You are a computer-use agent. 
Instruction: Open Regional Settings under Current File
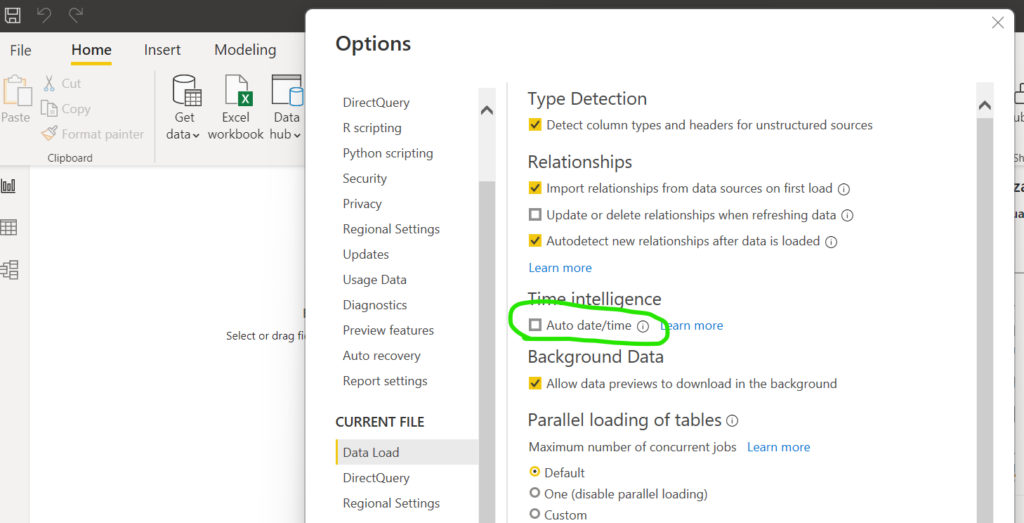pos(391,503)
